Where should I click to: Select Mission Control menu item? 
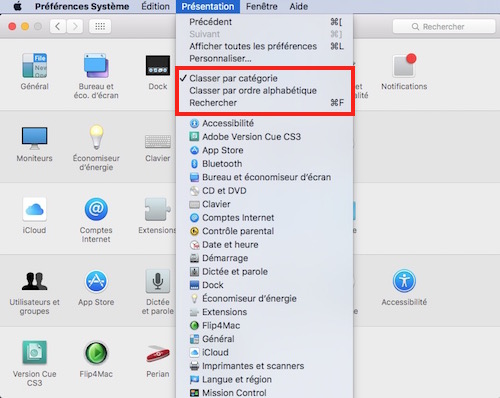click(265, 393)
